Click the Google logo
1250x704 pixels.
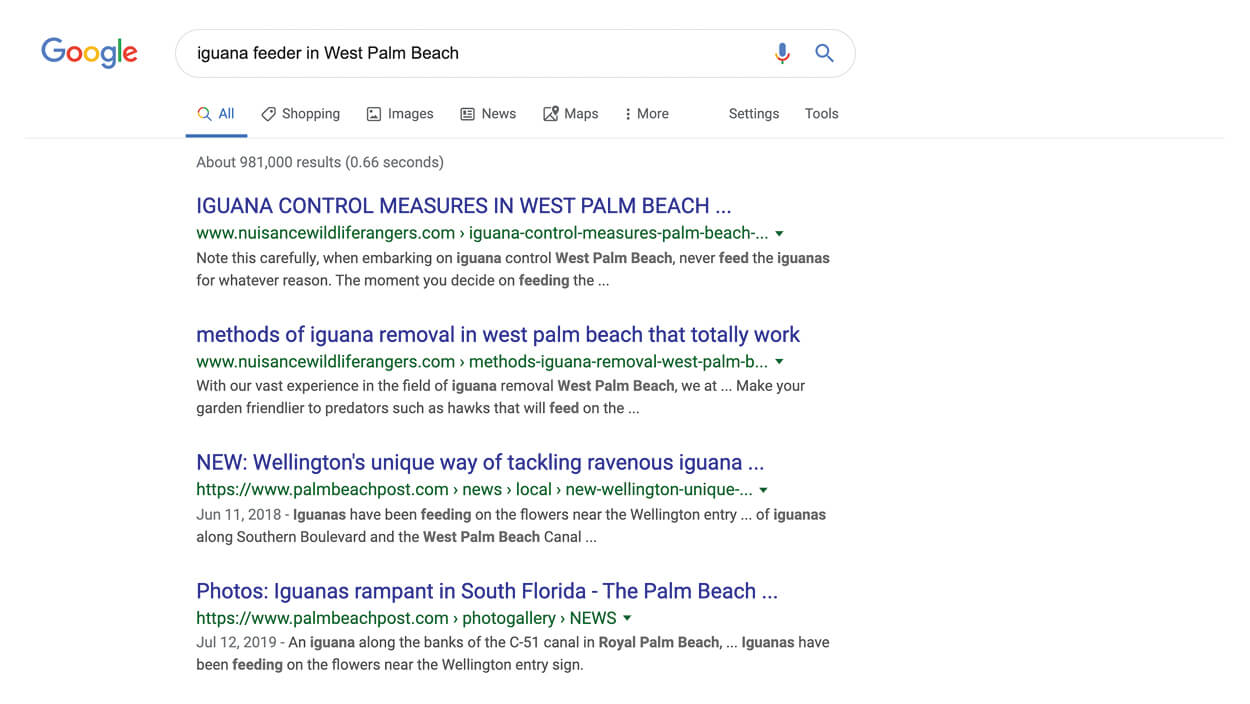(x=89, y=52)
